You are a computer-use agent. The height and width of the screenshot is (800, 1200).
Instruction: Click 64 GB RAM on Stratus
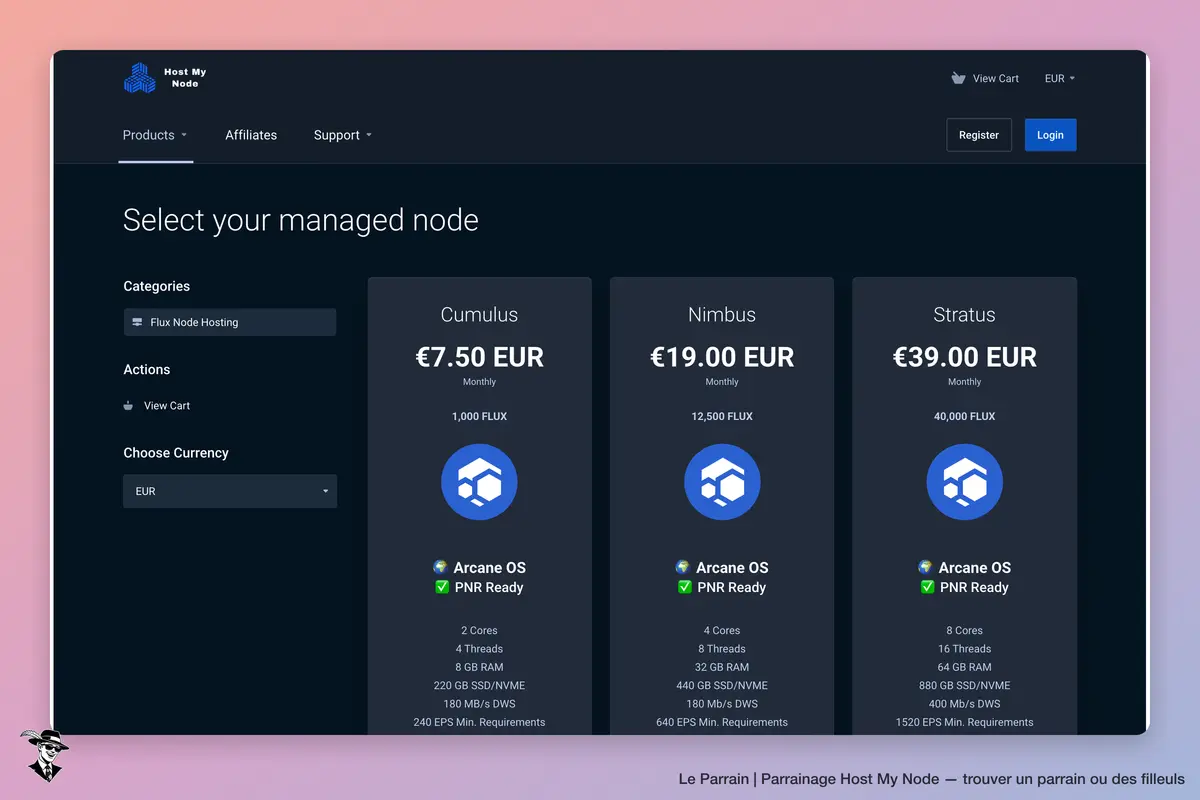(964, 667)
